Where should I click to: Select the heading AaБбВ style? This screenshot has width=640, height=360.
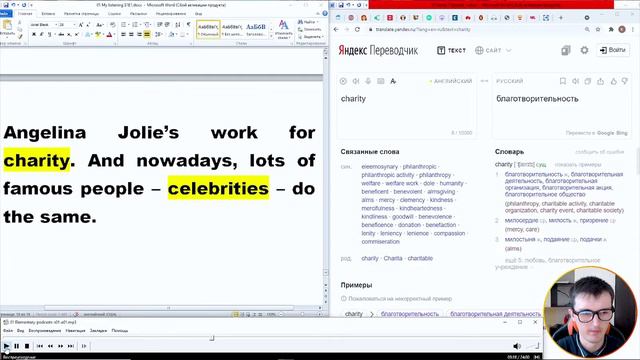click(x=256, y=29)
